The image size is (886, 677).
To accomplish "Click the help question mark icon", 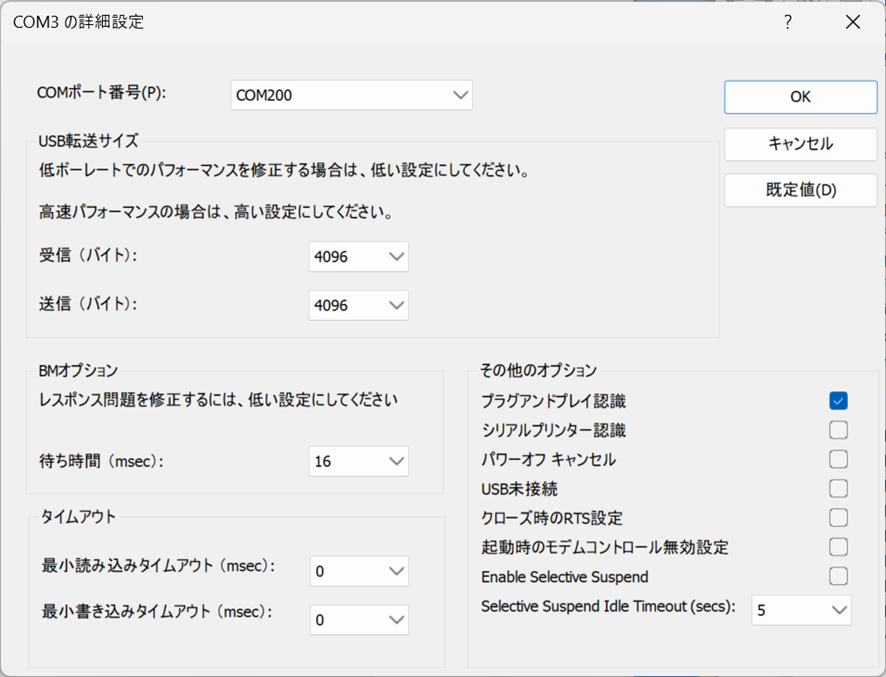I will click(x=788, y=22).
